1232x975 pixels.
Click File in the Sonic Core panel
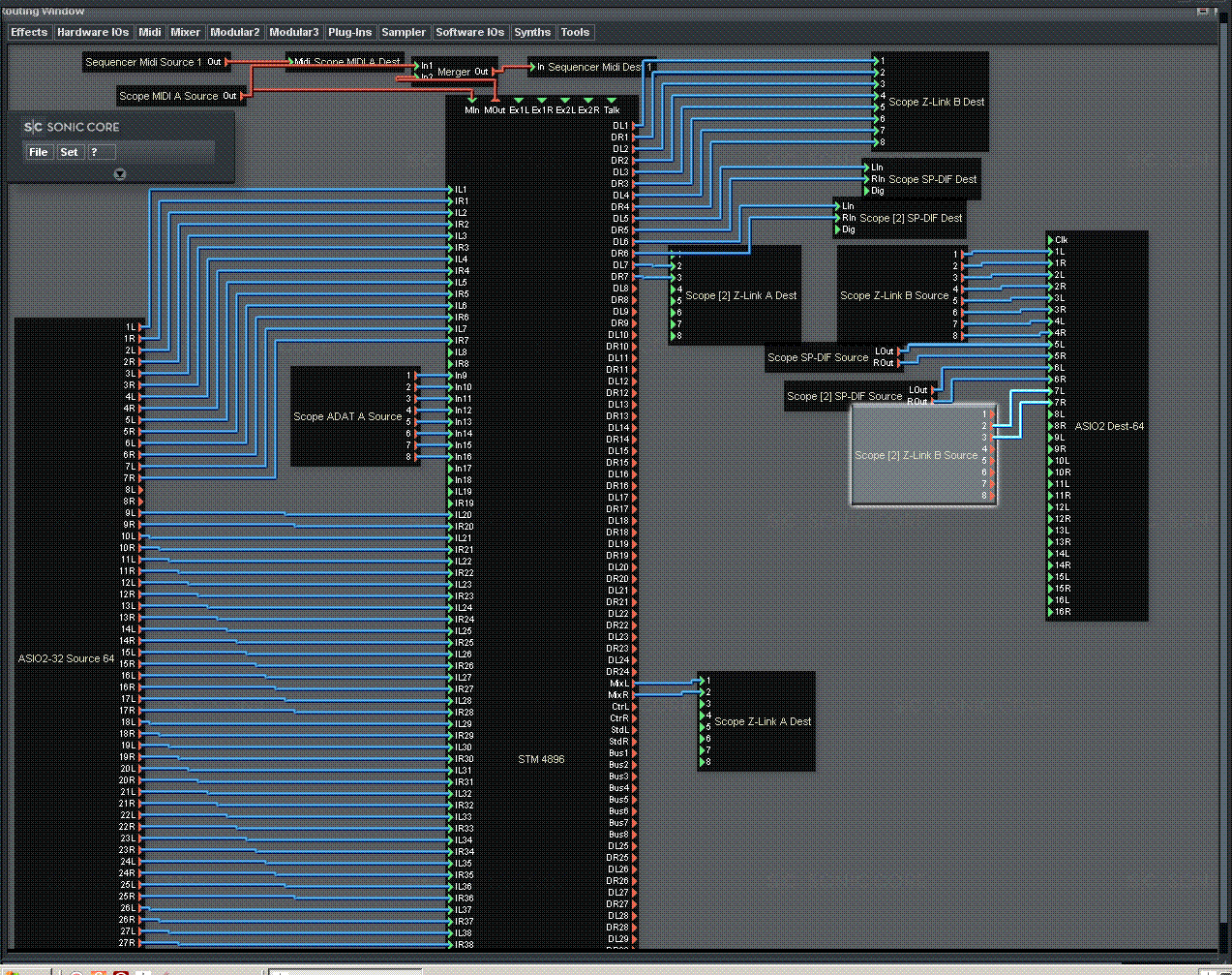(x=39, y=152)
